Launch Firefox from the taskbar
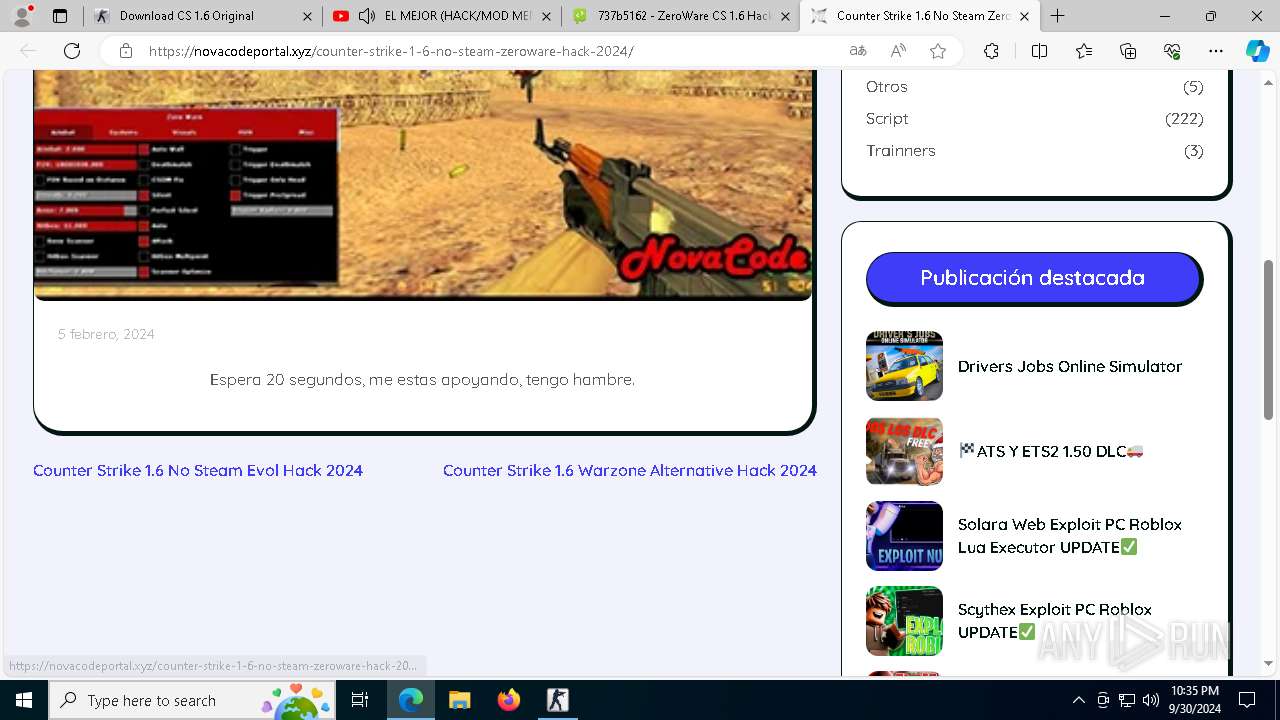1280x720 pixels. point(508,700)
